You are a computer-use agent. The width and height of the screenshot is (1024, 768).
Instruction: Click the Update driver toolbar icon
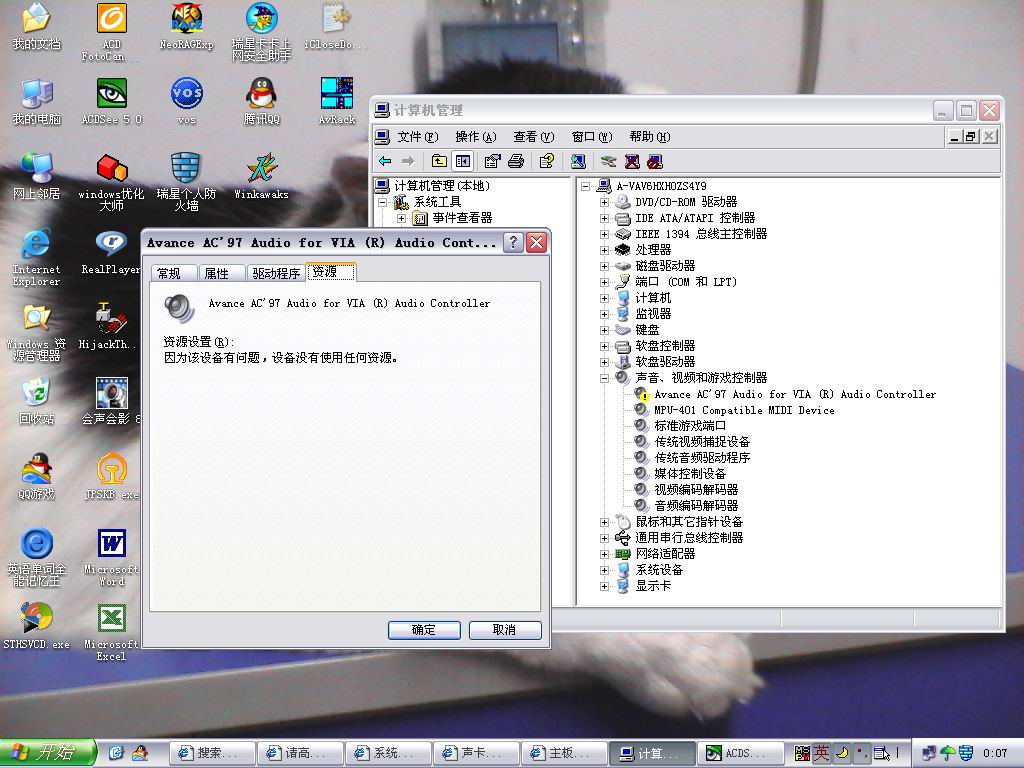tap(609, 161)
